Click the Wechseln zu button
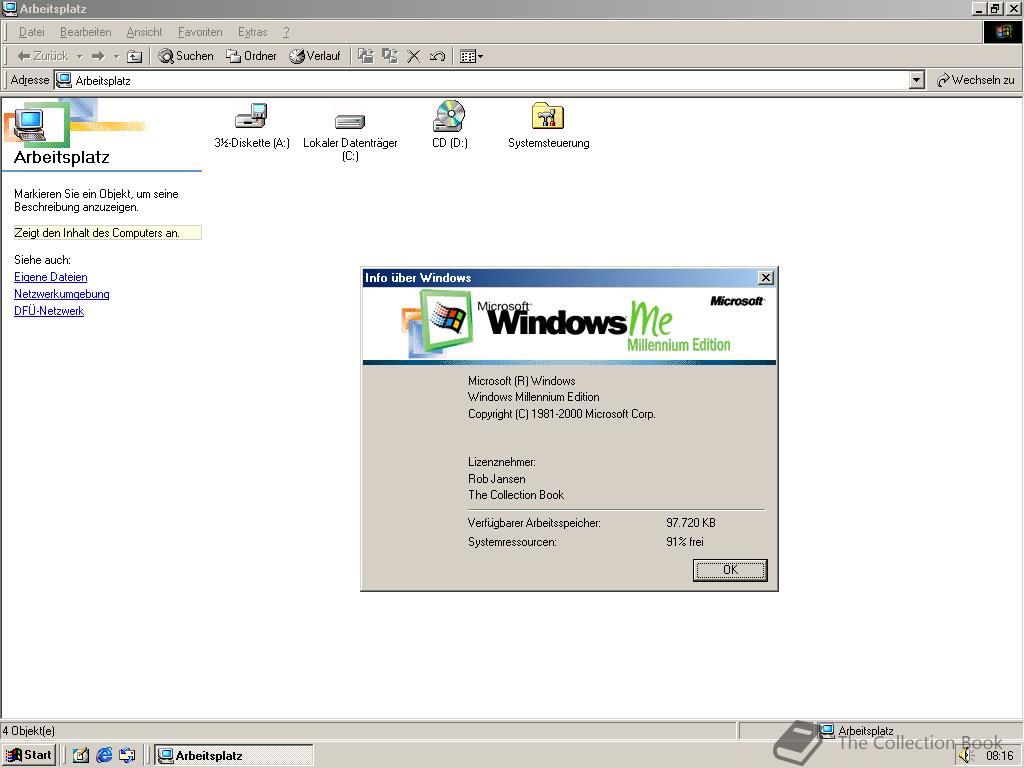1024x768 pixels. pos(975,80)
